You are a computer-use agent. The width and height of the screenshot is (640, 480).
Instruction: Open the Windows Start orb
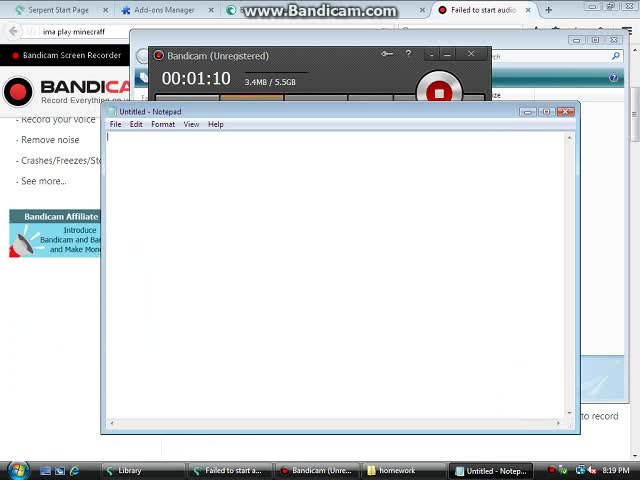point(18,470)
